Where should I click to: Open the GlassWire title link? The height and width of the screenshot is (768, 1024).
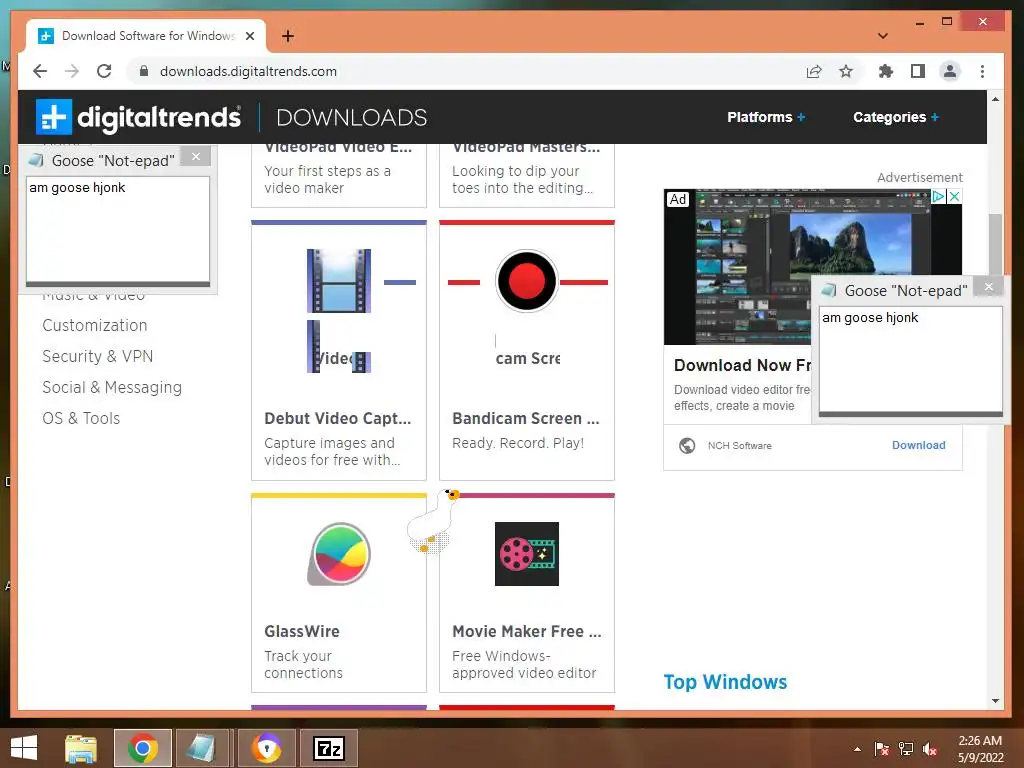[x=302, y=631]
